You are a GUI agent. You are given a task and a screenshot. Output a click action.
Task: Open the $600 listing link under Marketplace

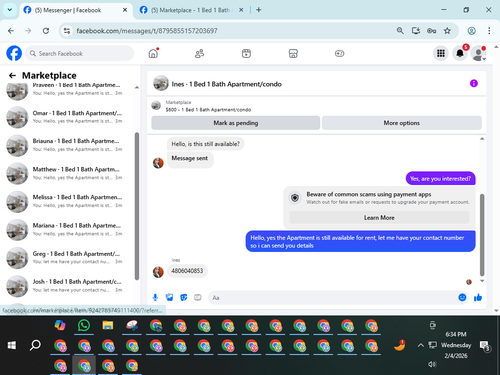pos(208,110)
